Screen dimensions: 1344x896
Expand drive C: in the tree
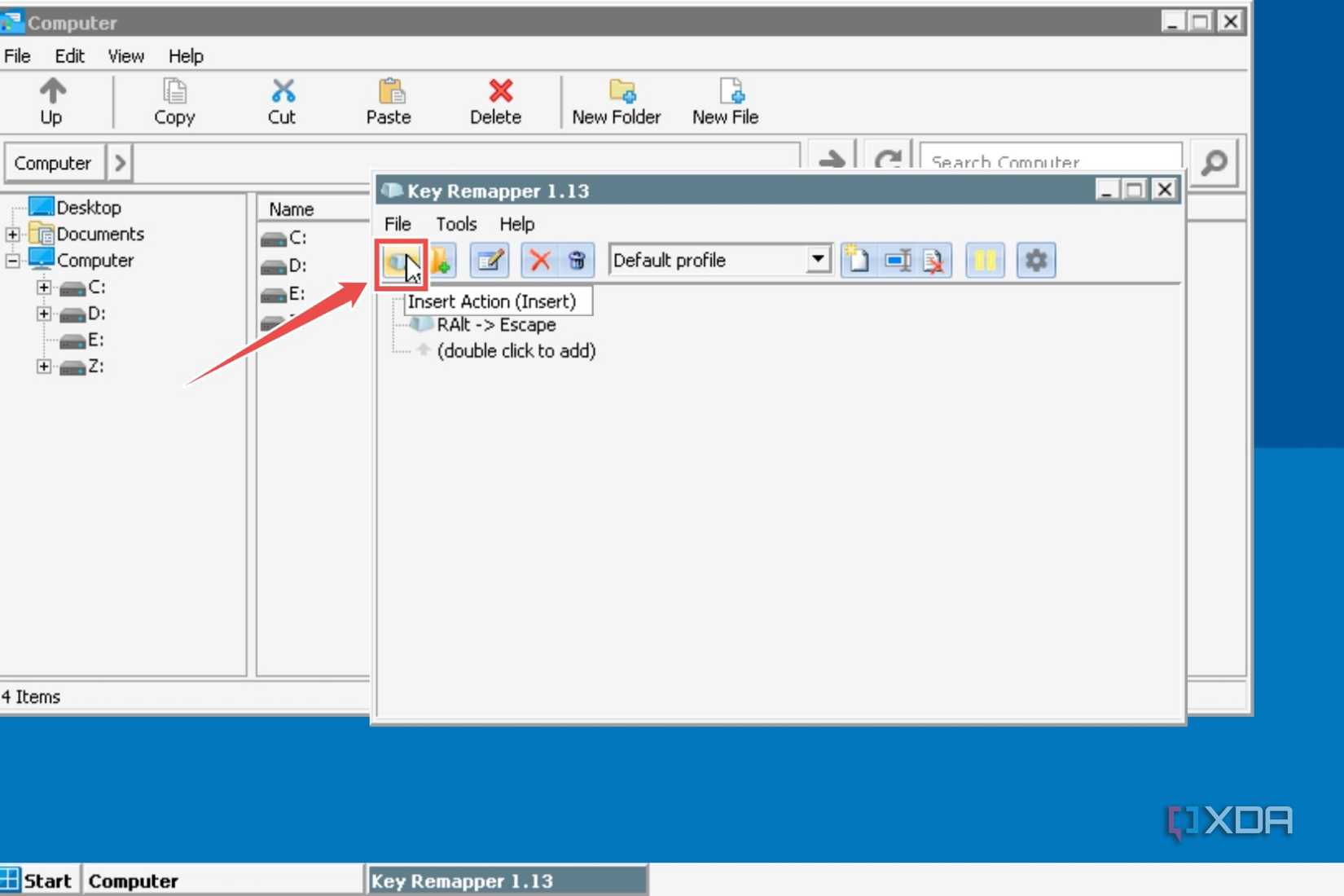[44, 288]
